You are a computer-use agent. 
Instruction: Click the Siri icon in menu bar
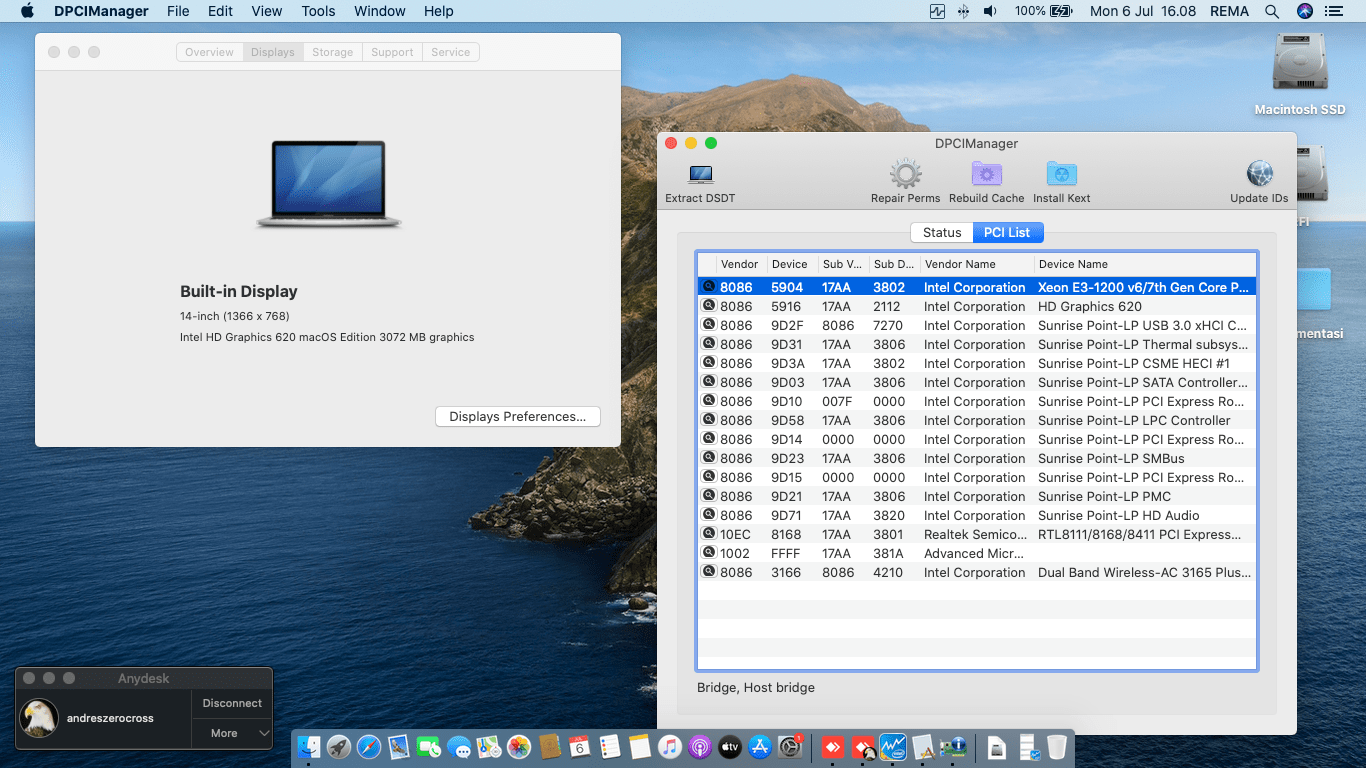[1304, 11]
